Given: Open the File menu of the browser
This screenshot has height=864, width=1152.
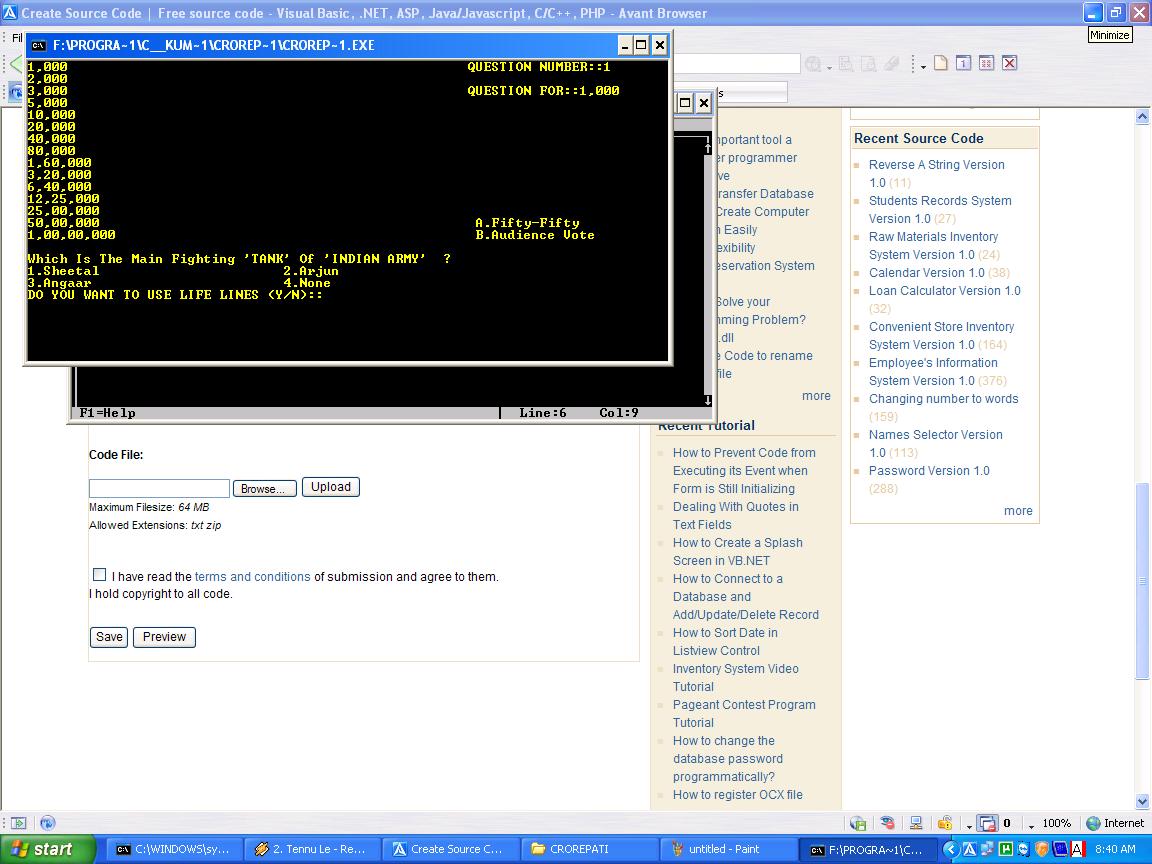Looking at the screenshot, I should (x=18, y=37).
